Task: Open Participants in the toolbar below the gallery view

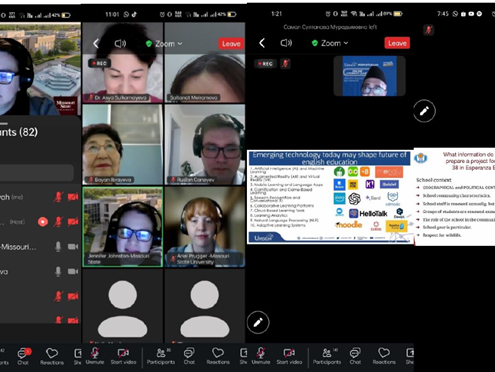Action: tap(161, 356)
